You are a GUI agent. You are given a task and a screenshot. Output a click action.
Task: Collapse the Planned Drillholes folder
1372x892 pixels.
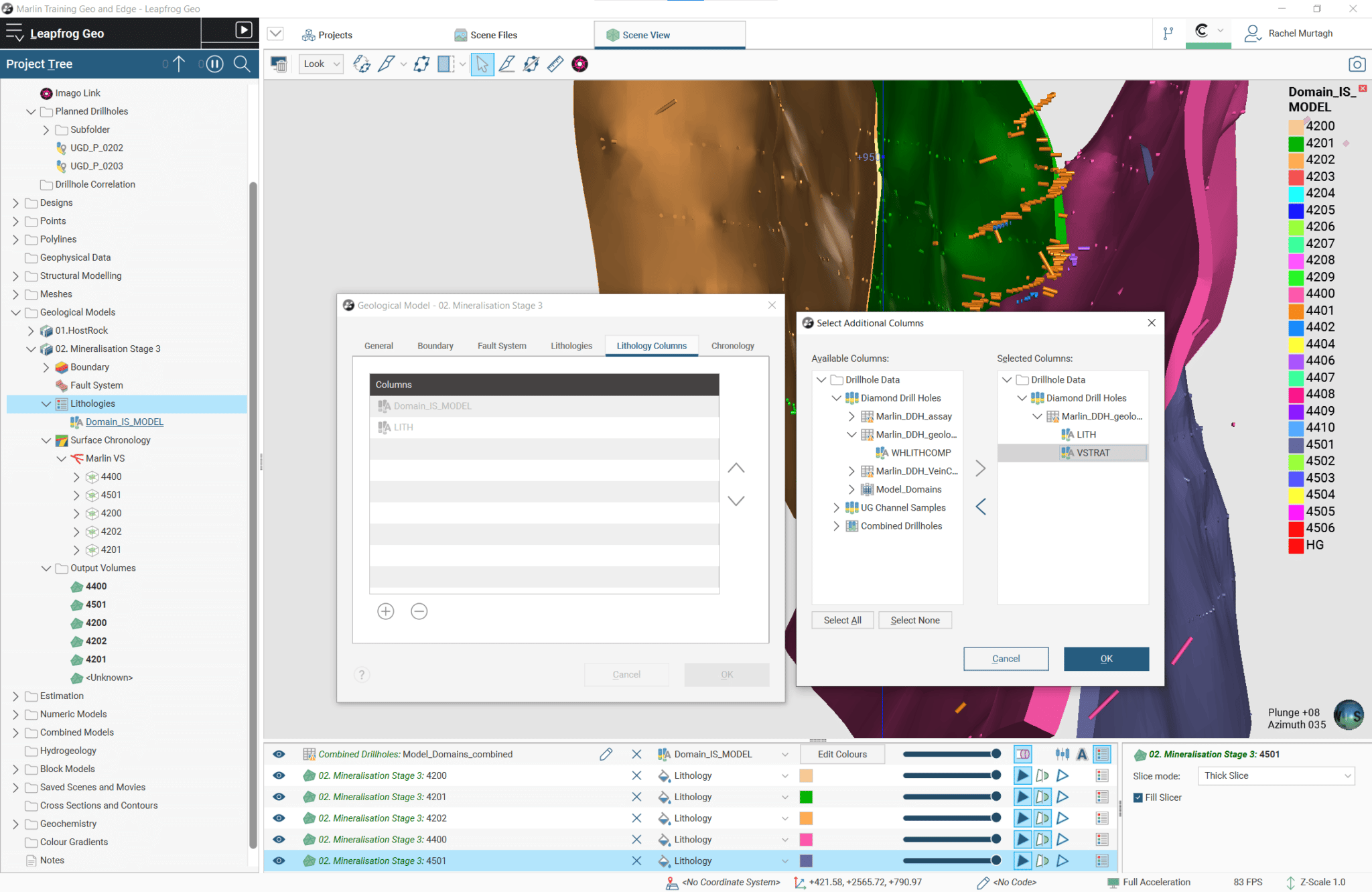click(x=31, y=111)
